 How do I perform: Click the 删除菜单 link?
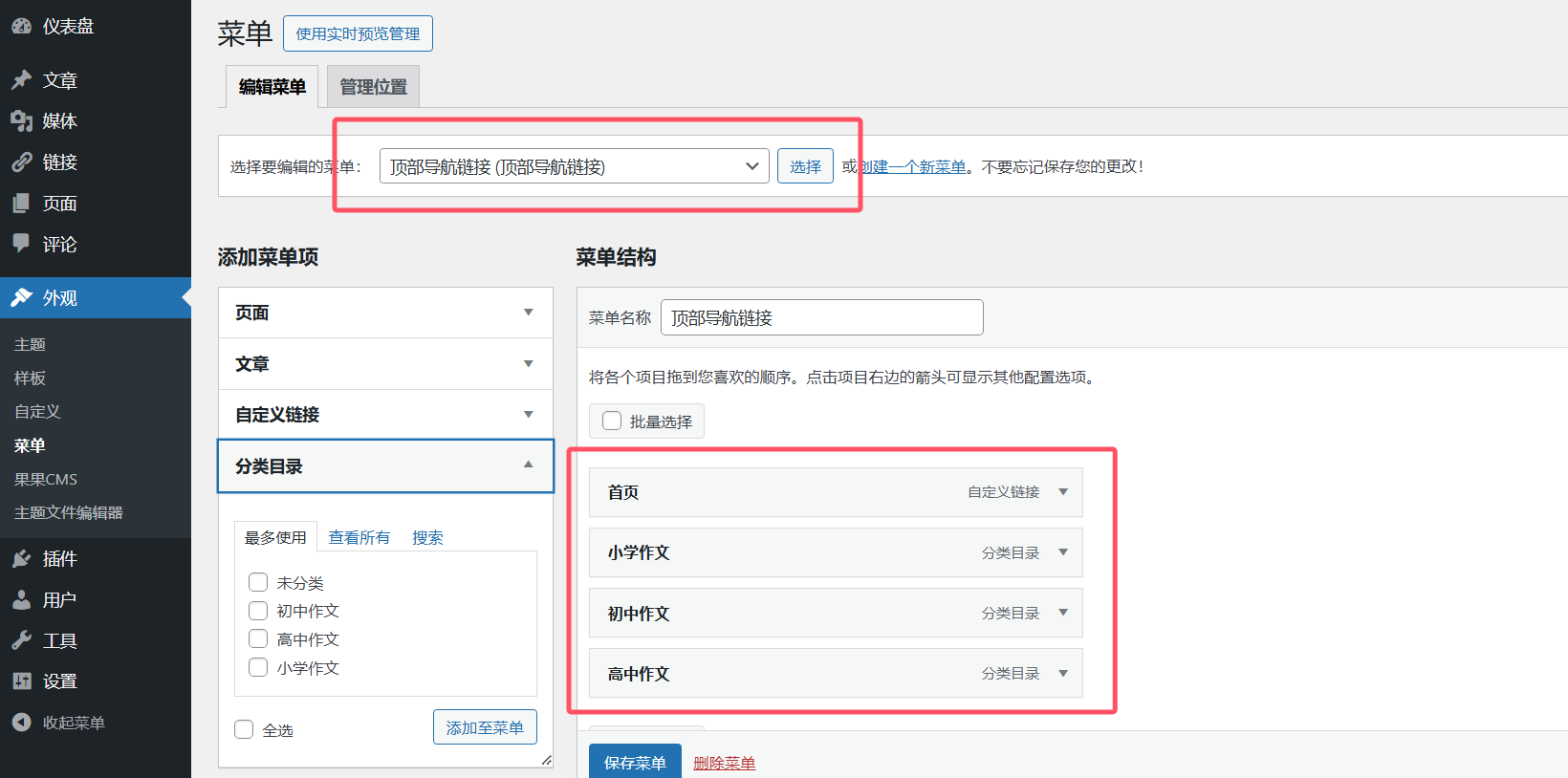(724, 763)
